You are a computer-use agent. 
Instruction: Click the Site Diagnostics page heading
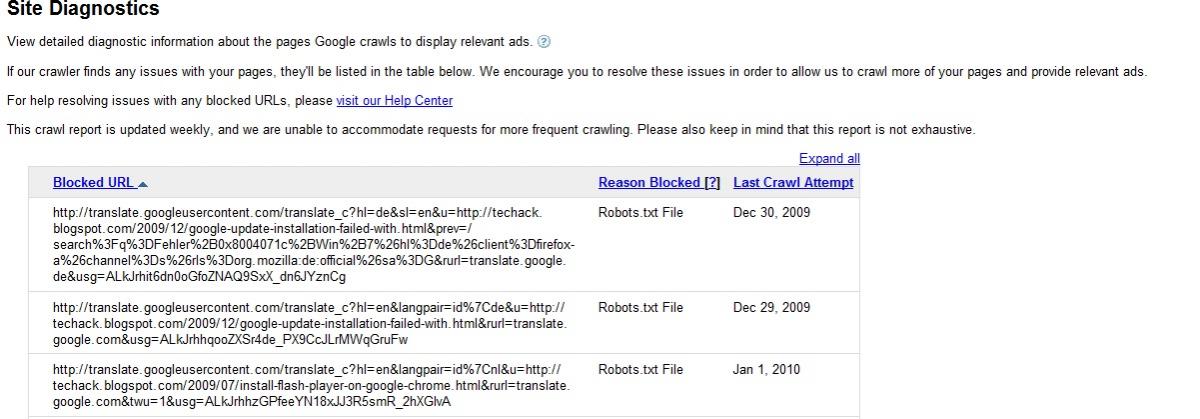point(83,9)
